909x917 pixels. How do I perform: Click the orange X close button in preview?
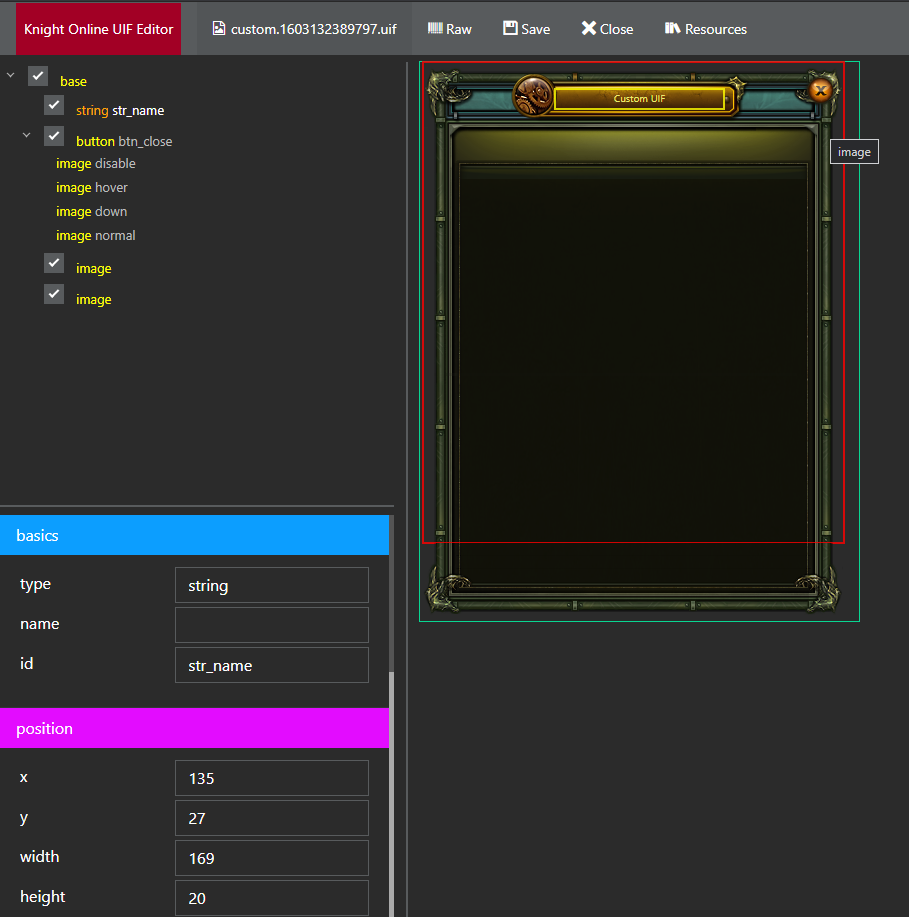(821, 91)
